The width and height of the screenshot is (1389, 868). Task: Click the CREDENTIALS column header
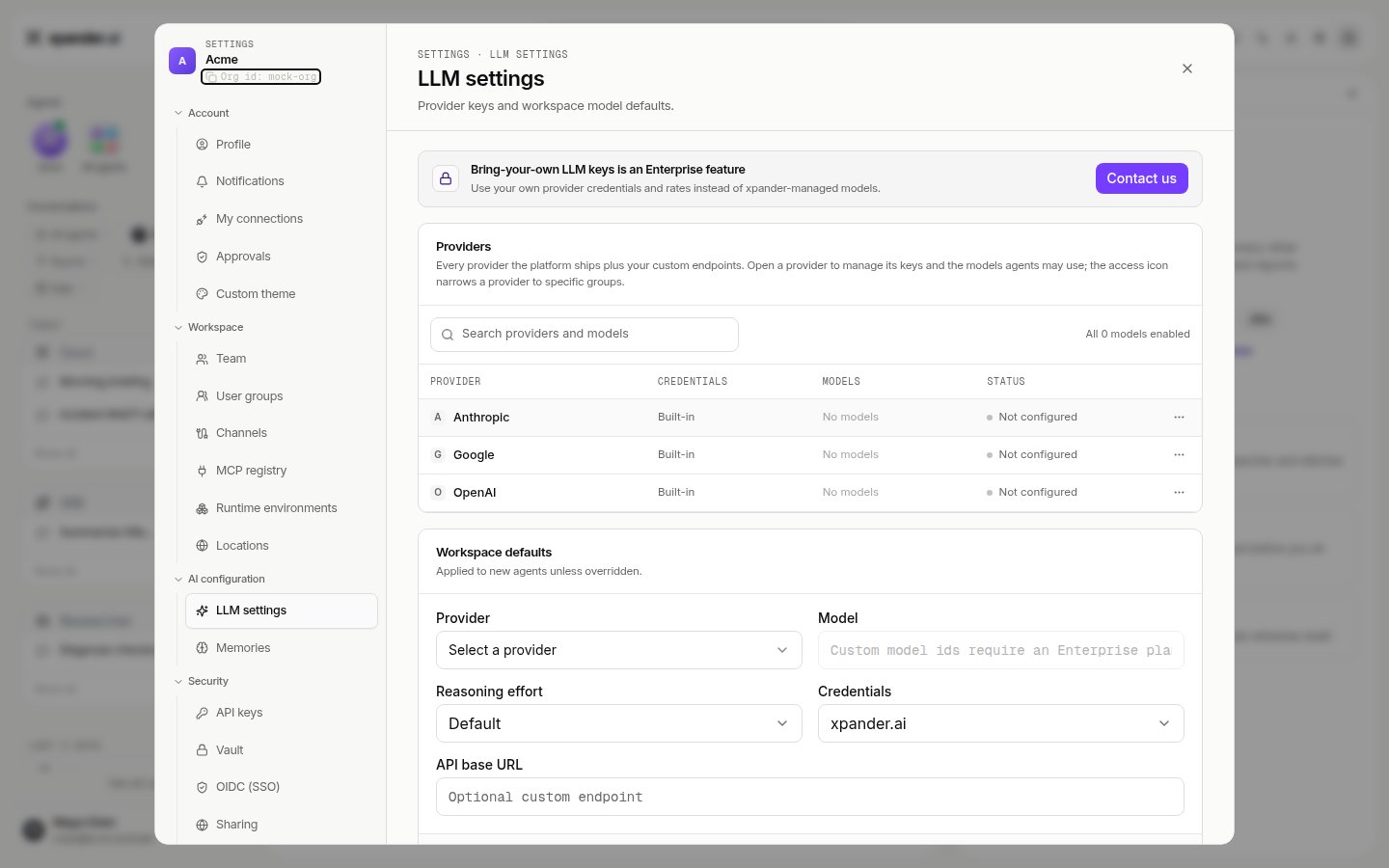(x=693, y=382)
